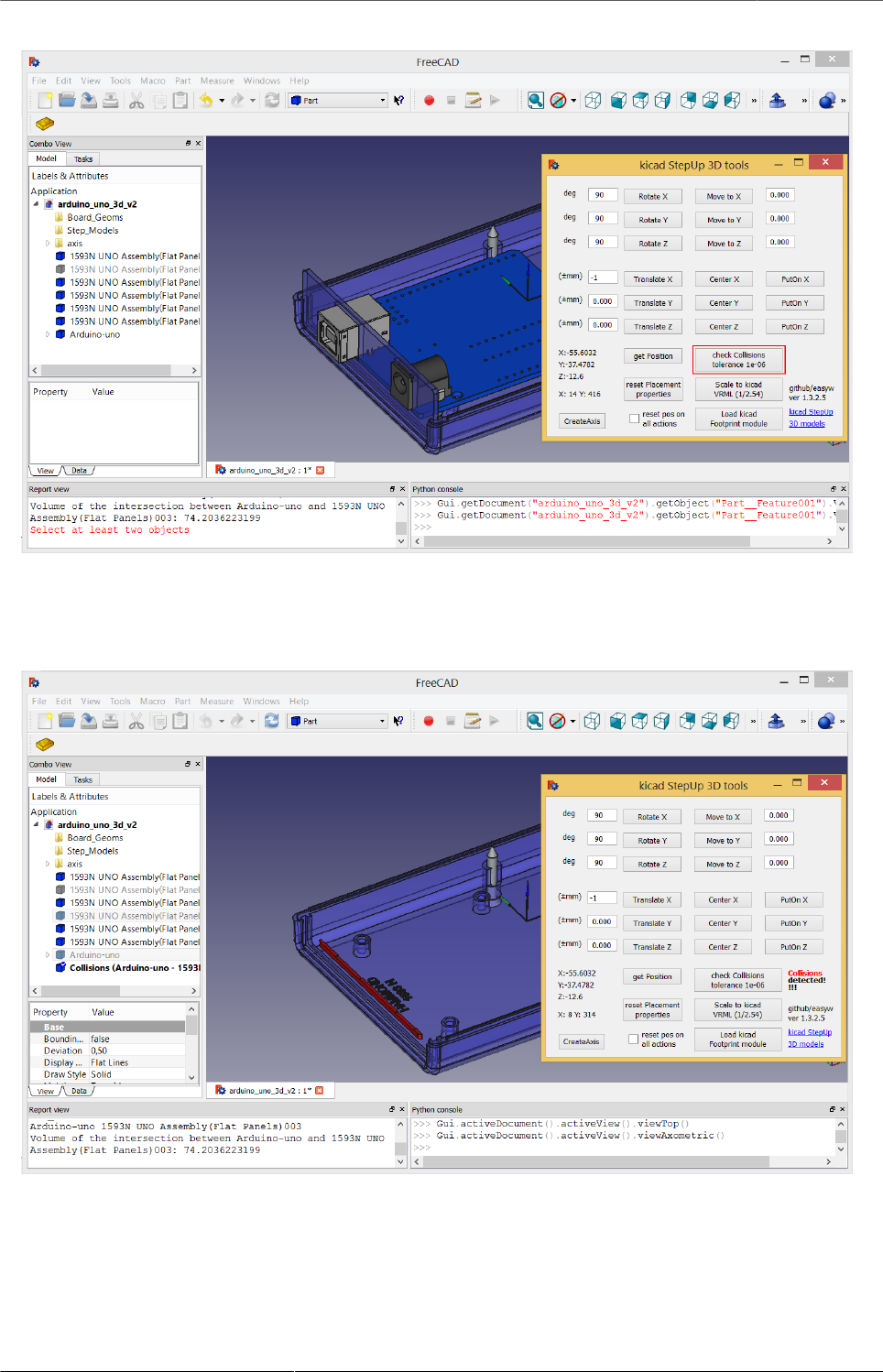Click Fit All view icon in lower window

click(535, 721)
